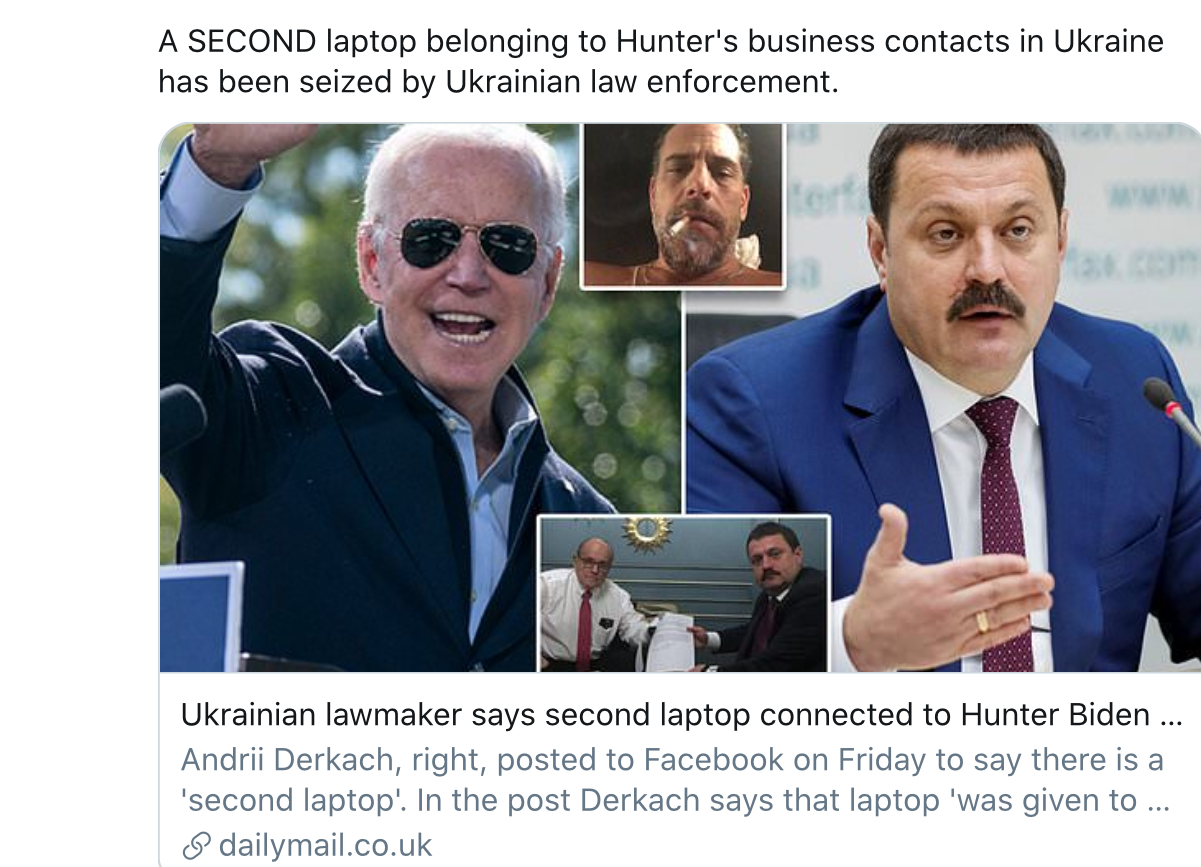
Task: Click 'Hunter Biden' in the card headline
Action: pos(1056,715)
